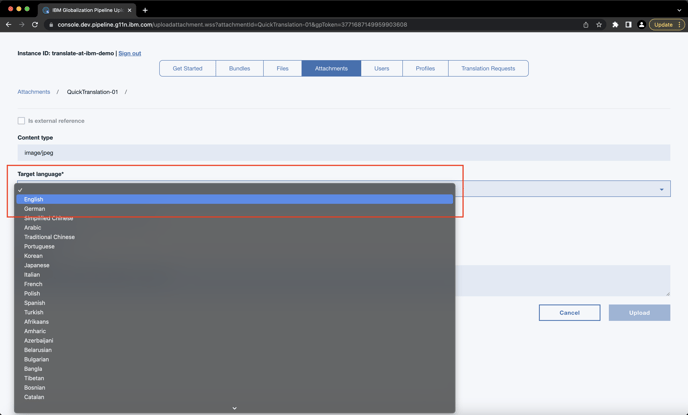The width and height of the screenshot is (688, 415).
Task: Select Japanese language option
Action: (x=235, y=265)
